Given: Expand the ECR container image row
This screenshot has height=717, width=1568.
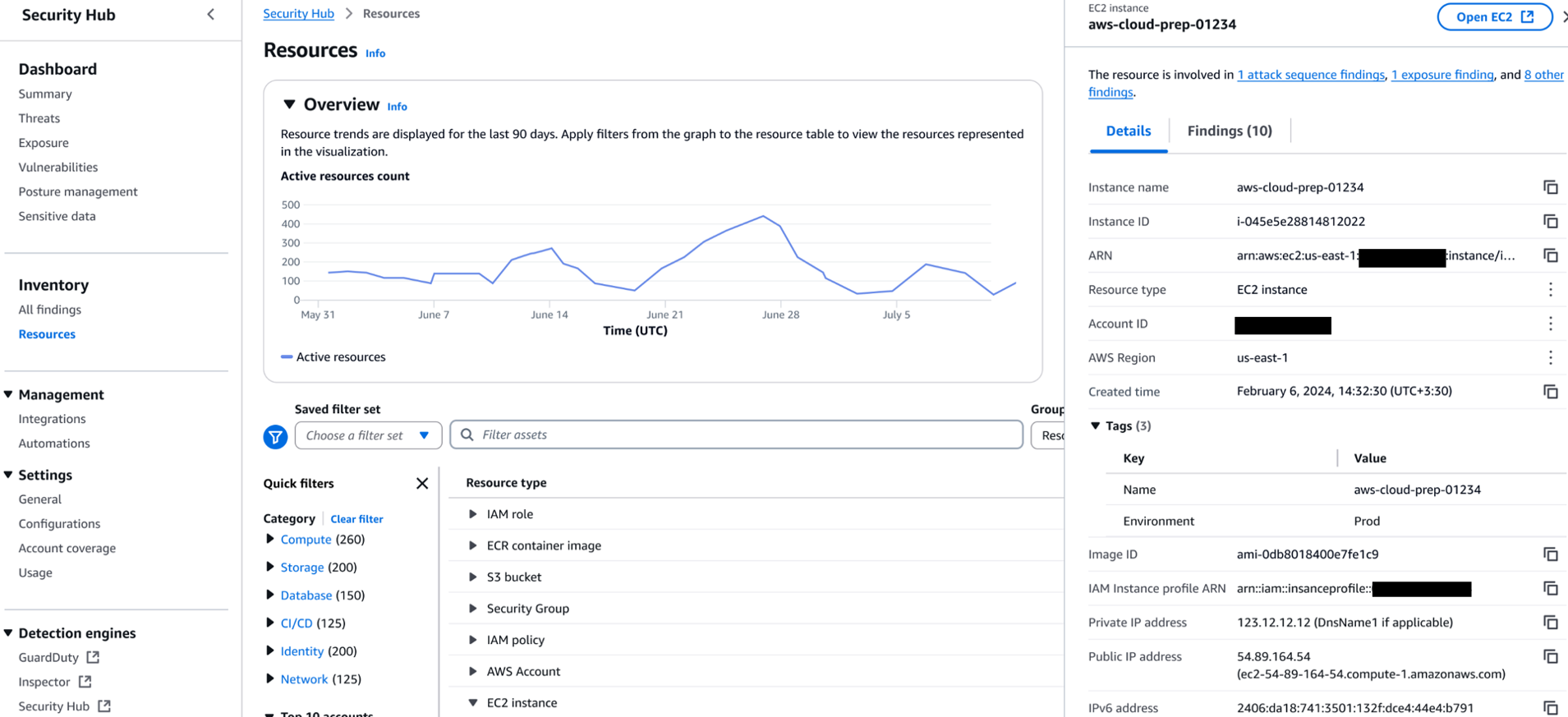Looking at the screenshot, I should (473, 545).
